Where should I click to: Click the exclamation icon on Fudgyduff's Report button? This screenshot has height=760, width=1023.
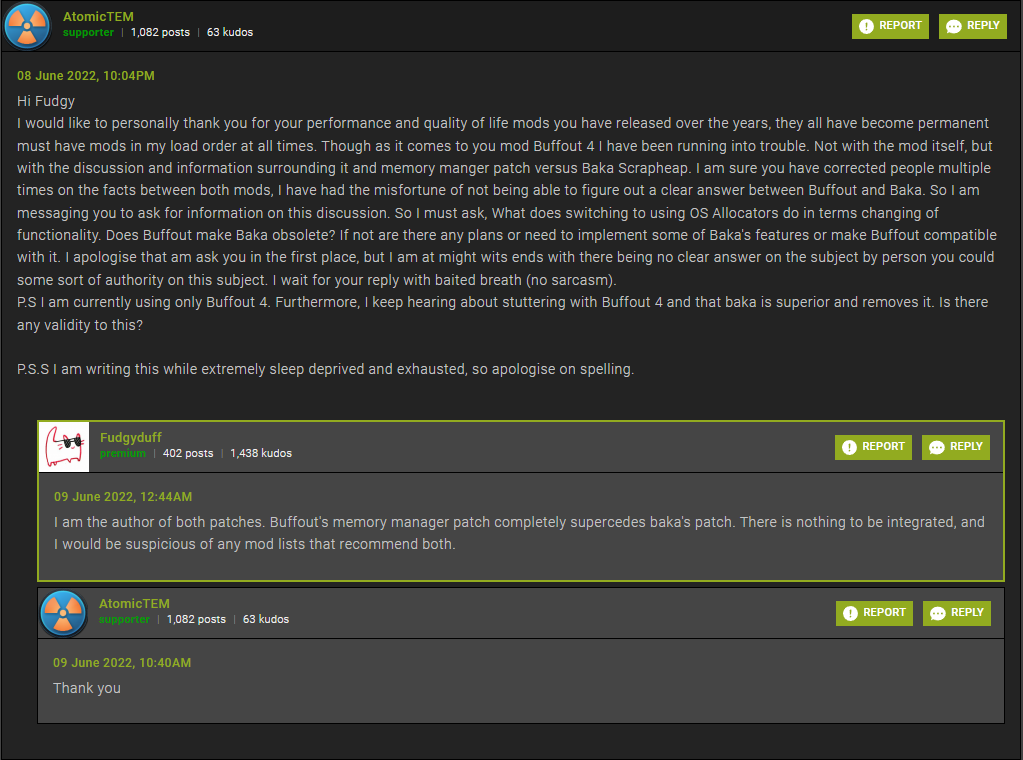[849, 447]
